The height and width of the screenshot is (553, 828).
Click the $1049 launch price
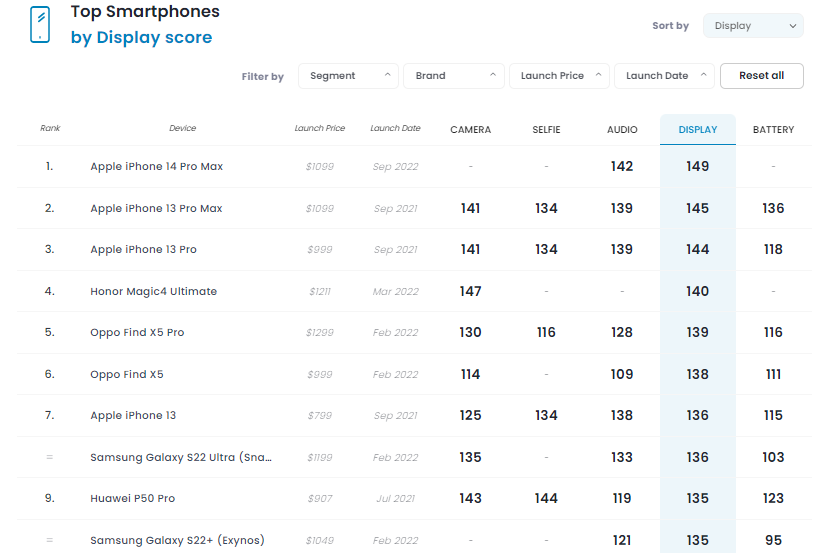pos(319,541)
